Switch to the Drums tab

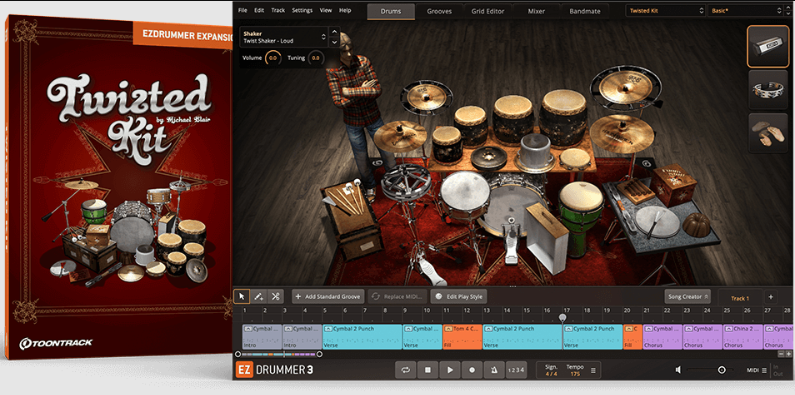coord(390,11)
